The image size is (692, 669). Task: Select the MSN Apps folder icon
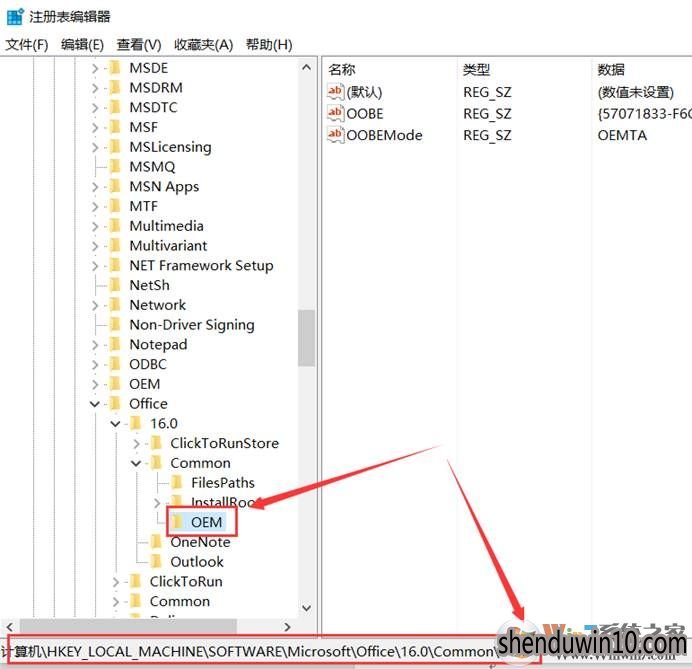tap(115, 186)
